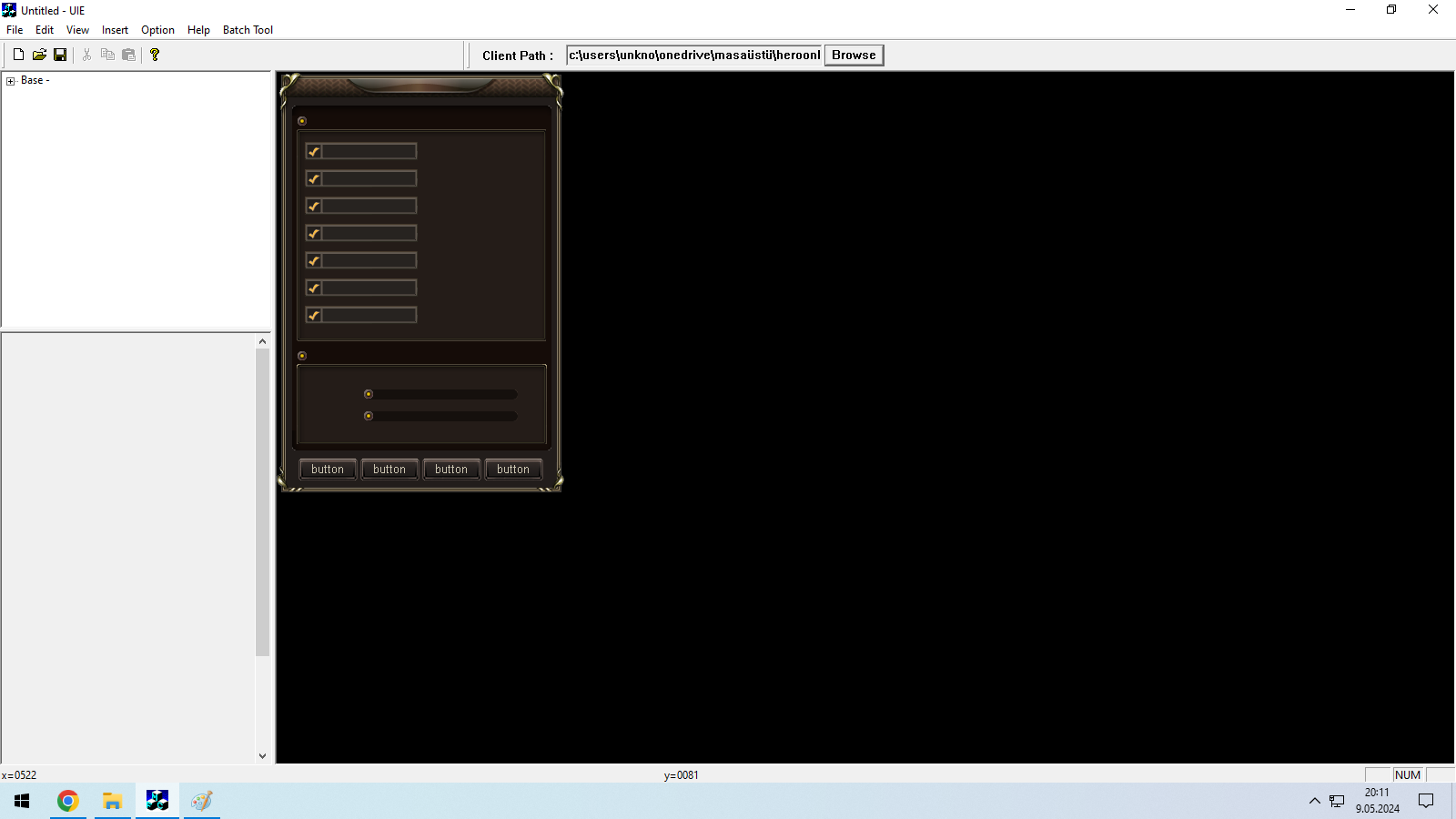The height and width of the screenshot is (819, 1456).
Task: Expand the Base tree node
Action: tap(11, 81)
